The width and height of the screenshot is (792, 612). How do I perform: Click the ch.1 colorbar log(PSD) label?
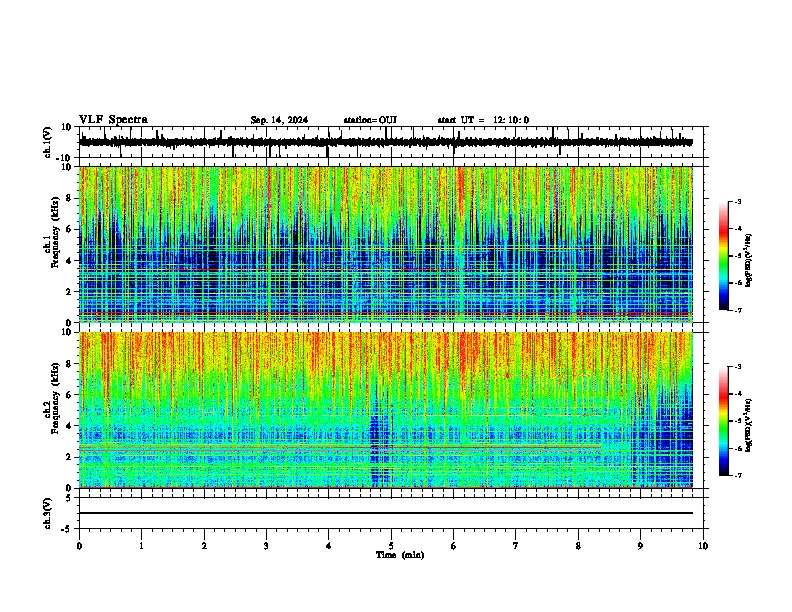pyautogui.click(x=748, y=260)
